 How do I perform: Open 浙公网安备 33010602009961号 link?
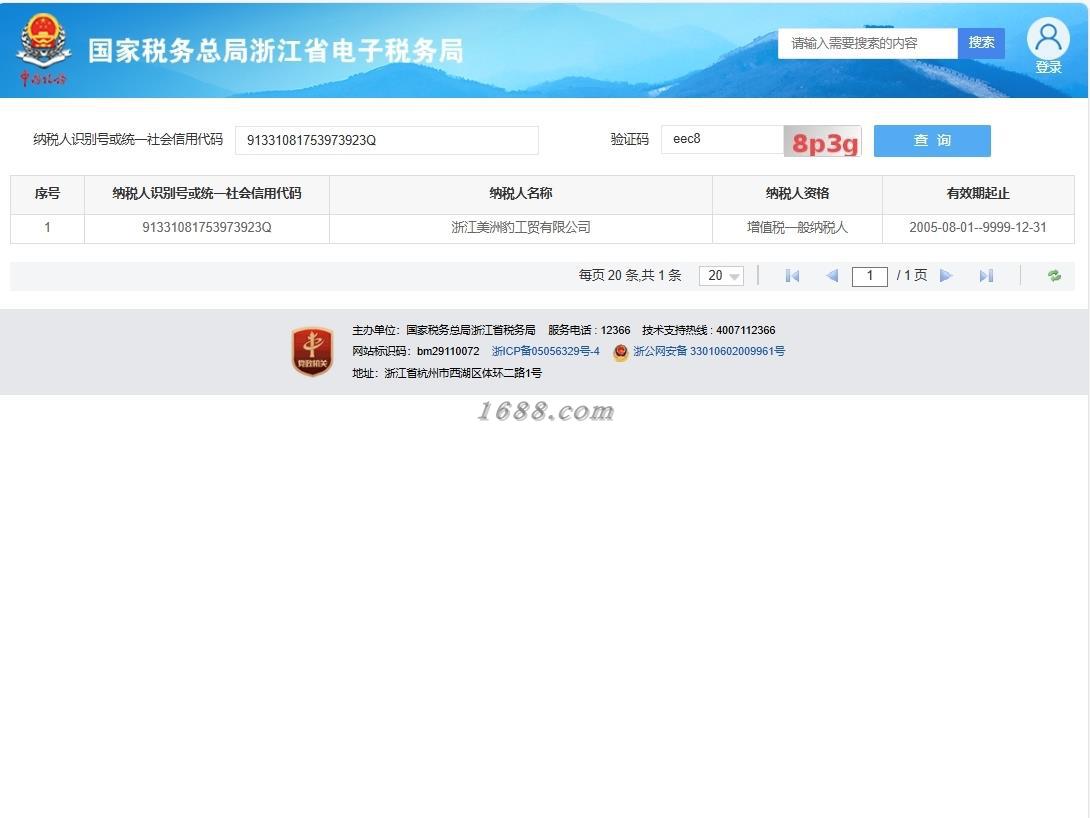pos(708,351)
